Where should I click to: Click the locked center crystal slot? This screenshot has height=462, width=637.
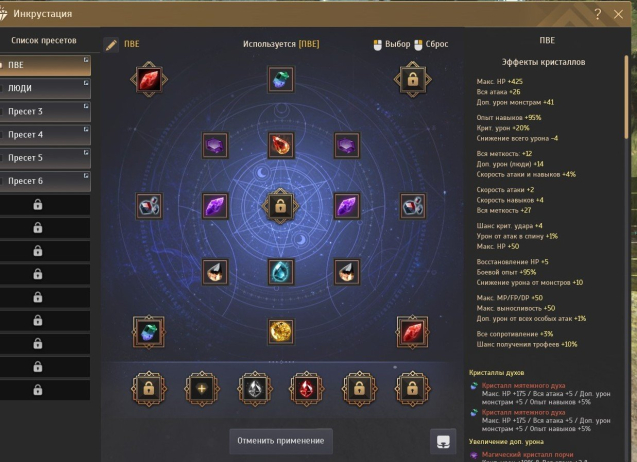point(280,206)
